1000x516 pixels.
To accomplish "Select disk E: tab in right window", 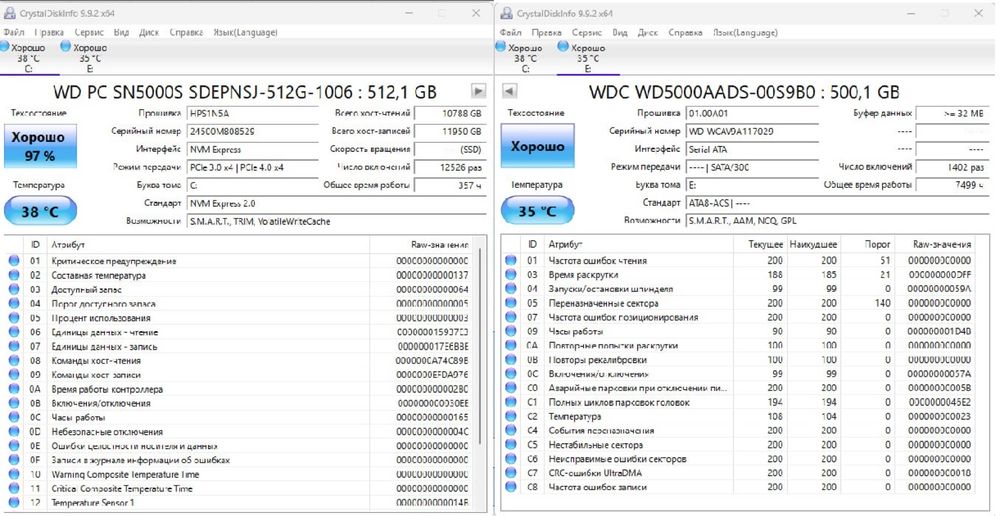I will pos(587,58).
